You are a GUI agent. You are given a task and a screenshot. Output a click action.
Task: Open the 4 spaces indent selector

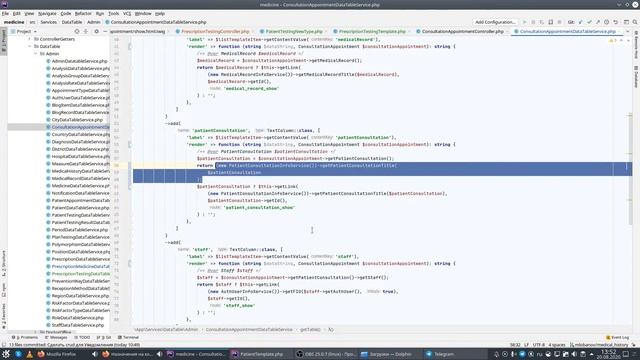pos(557,345)
